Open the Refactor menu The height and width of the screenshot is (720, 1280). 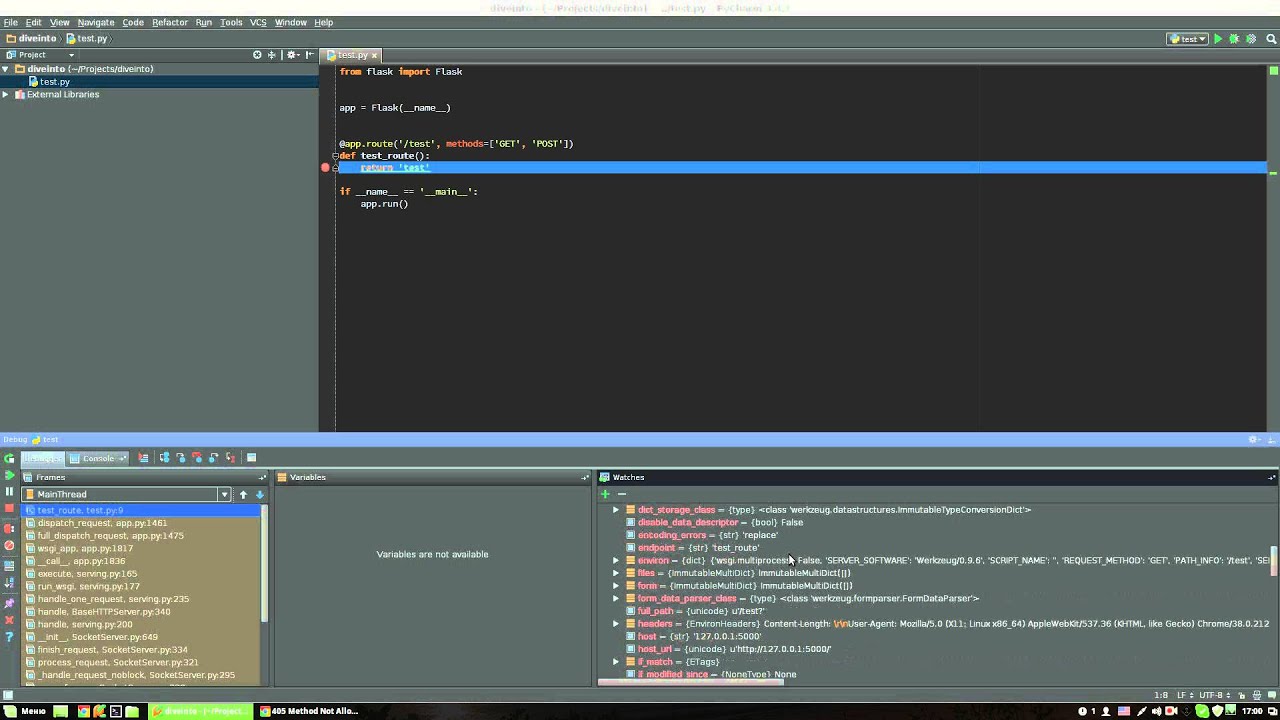point(169,22)
